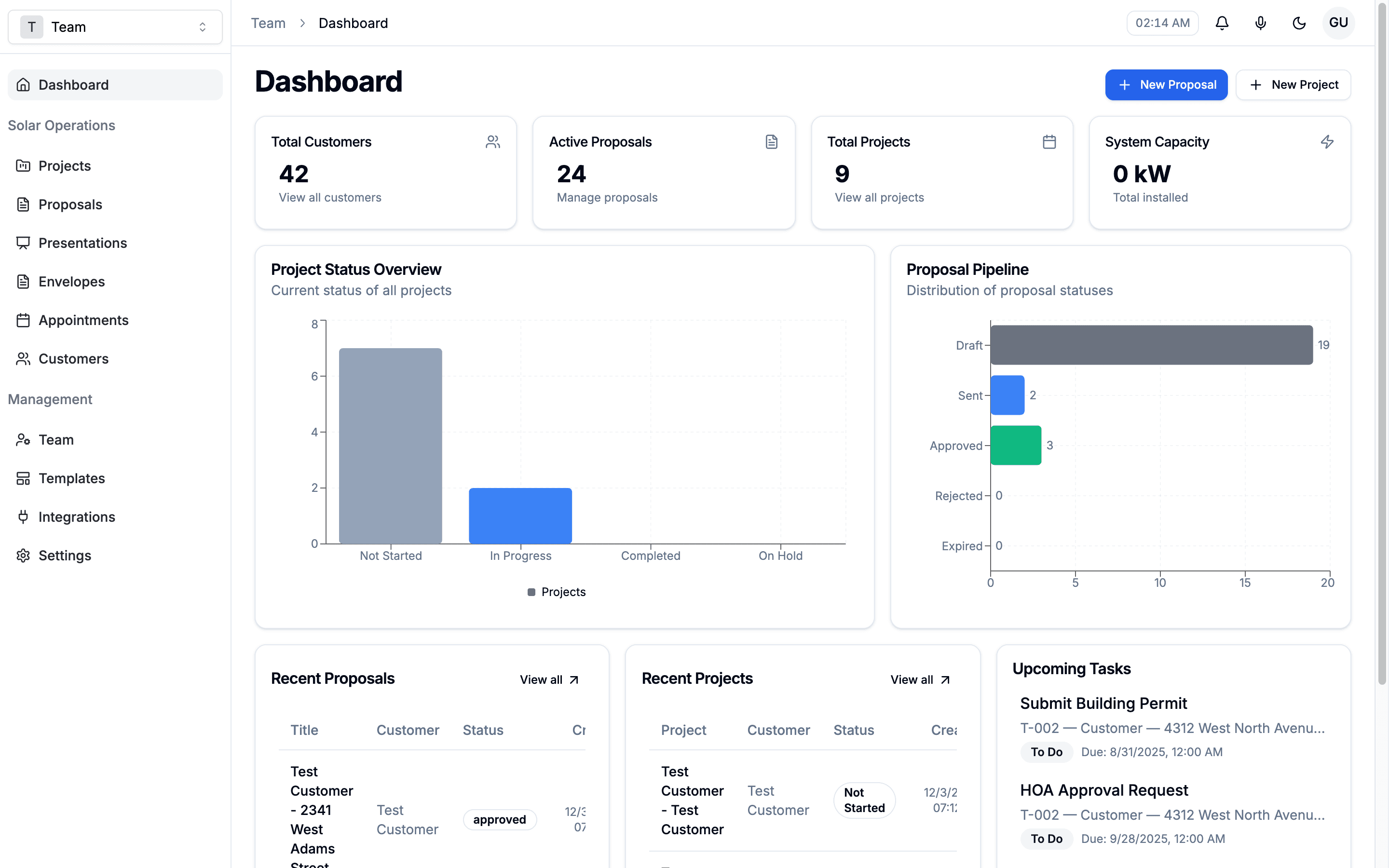Toggle the Projects series in the chart legend
The width and height of the screenshot is (1389, 868).
coord(556,591)
